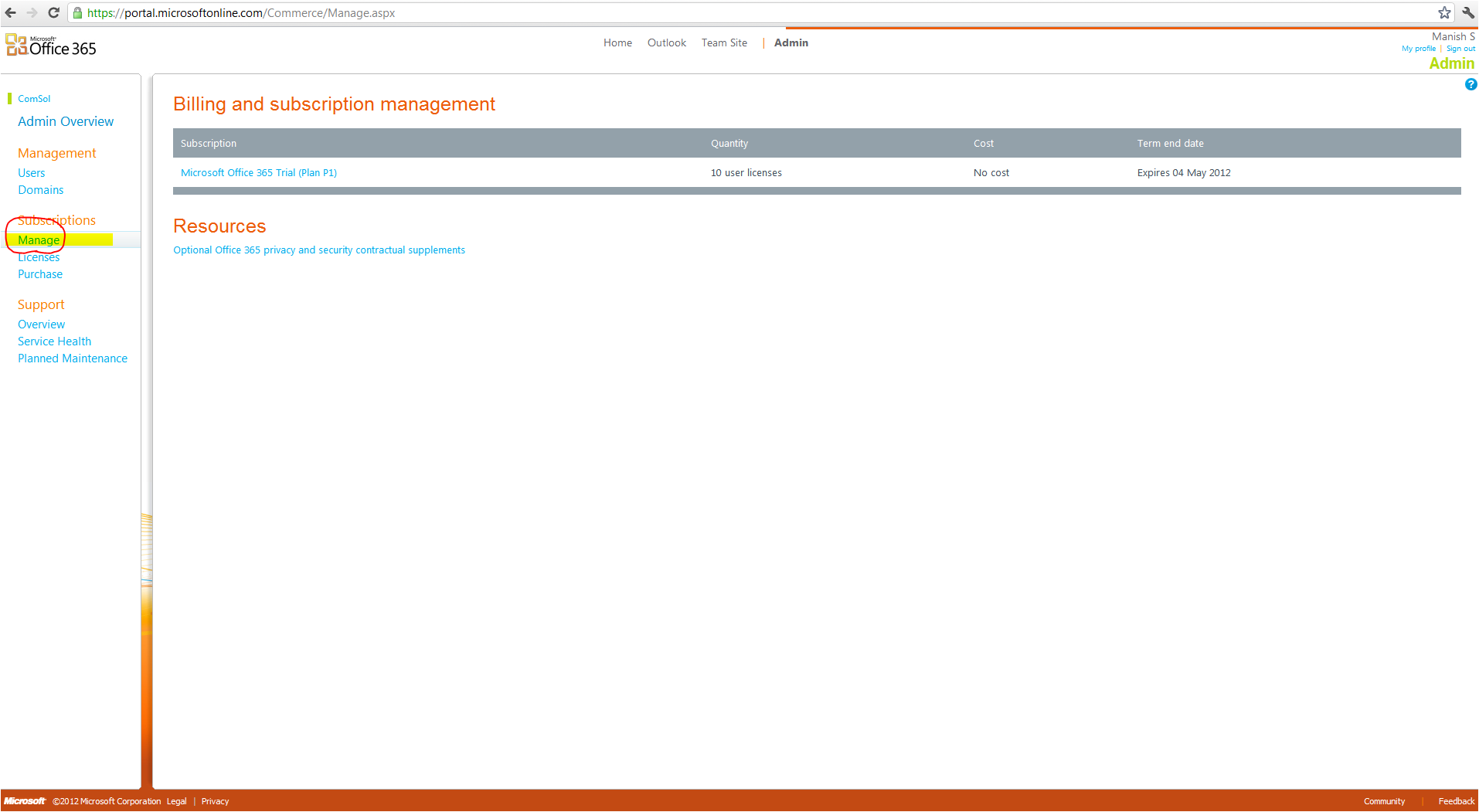Image resolution: width=1479 pixels, height=812 pixels.
Task: Click the browser forward arrow
Action: [x=32, y=12]
